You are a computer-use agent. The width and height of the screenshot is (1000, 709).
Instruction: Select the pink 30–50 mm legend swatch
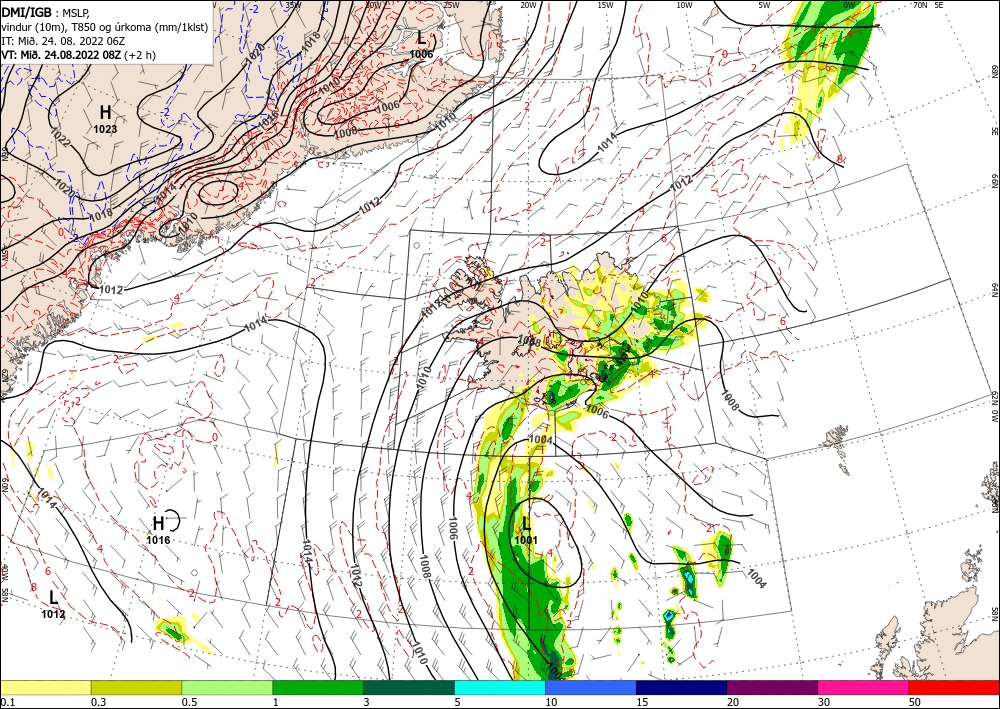pos(864,687)
